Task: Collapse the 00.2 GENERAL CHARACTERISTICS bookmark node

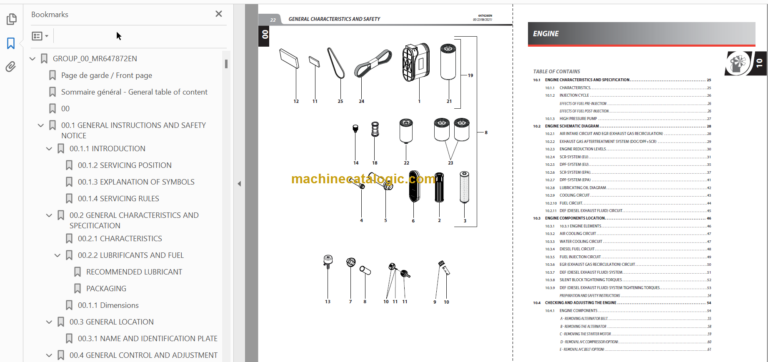Action: tap(49, 216)
